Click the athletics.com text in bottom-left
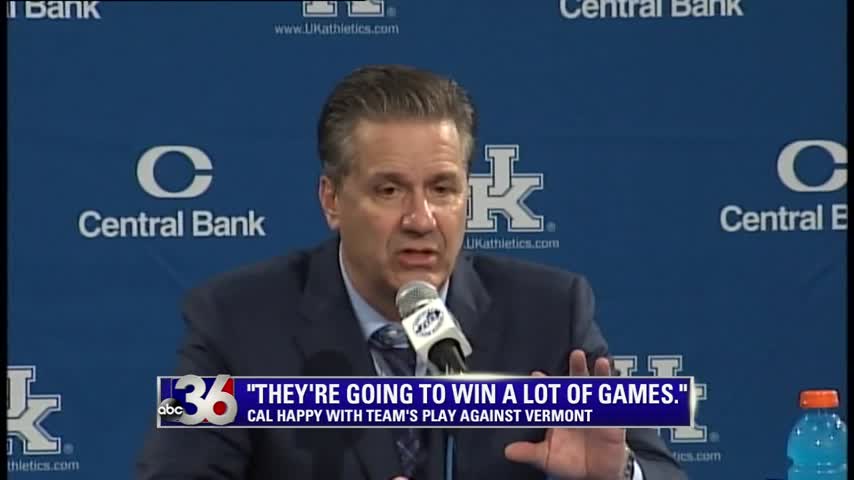This screenshot has height=480, width=854. [43, 466]
